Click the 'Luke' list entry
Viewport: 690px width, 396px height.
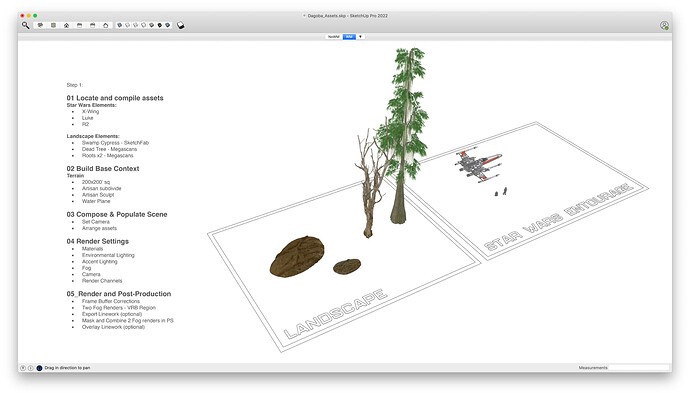[87, 118]
